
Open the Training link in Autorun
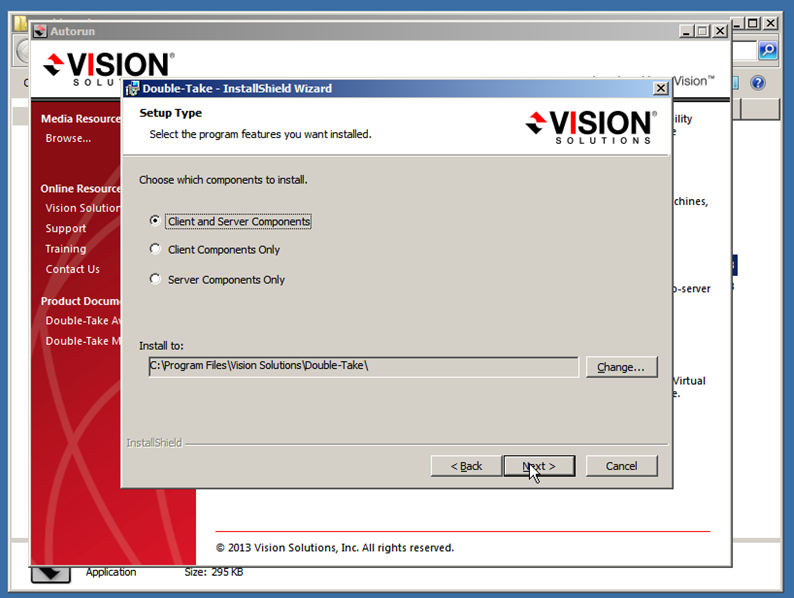coord(66,249)
